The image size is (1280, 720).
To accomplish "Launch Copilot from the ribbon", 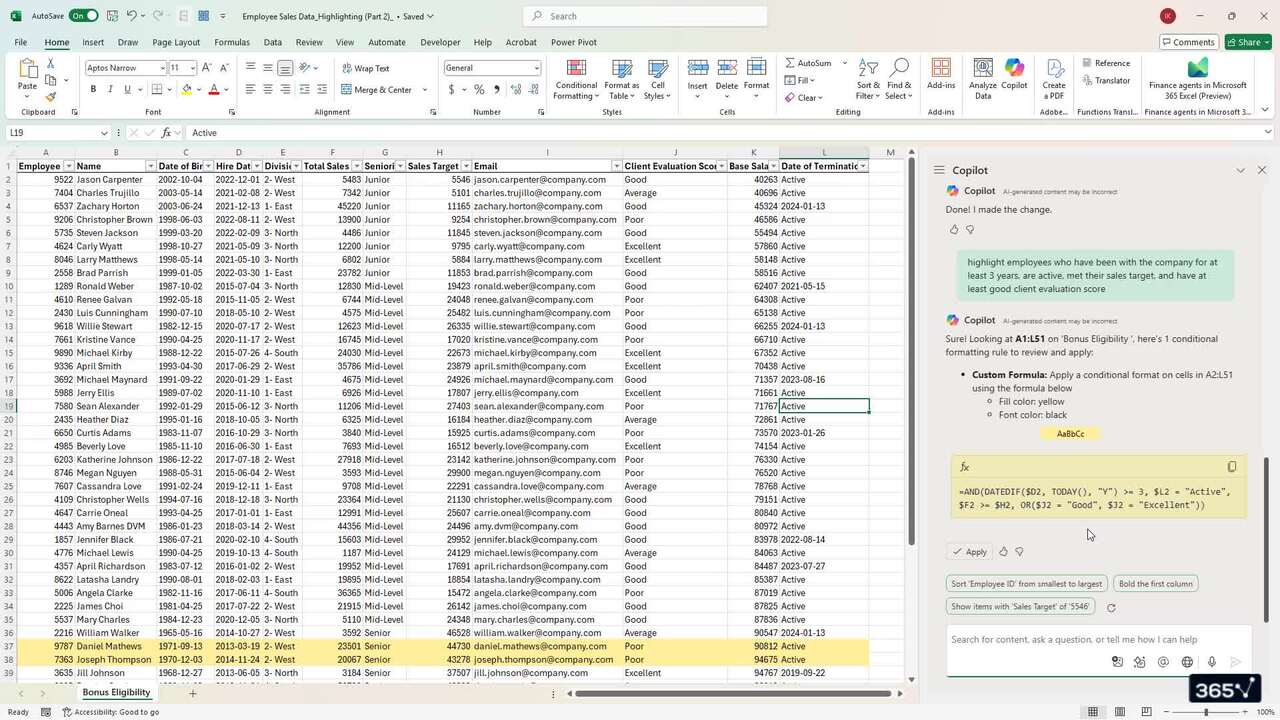I will (x=1014, y=80).
